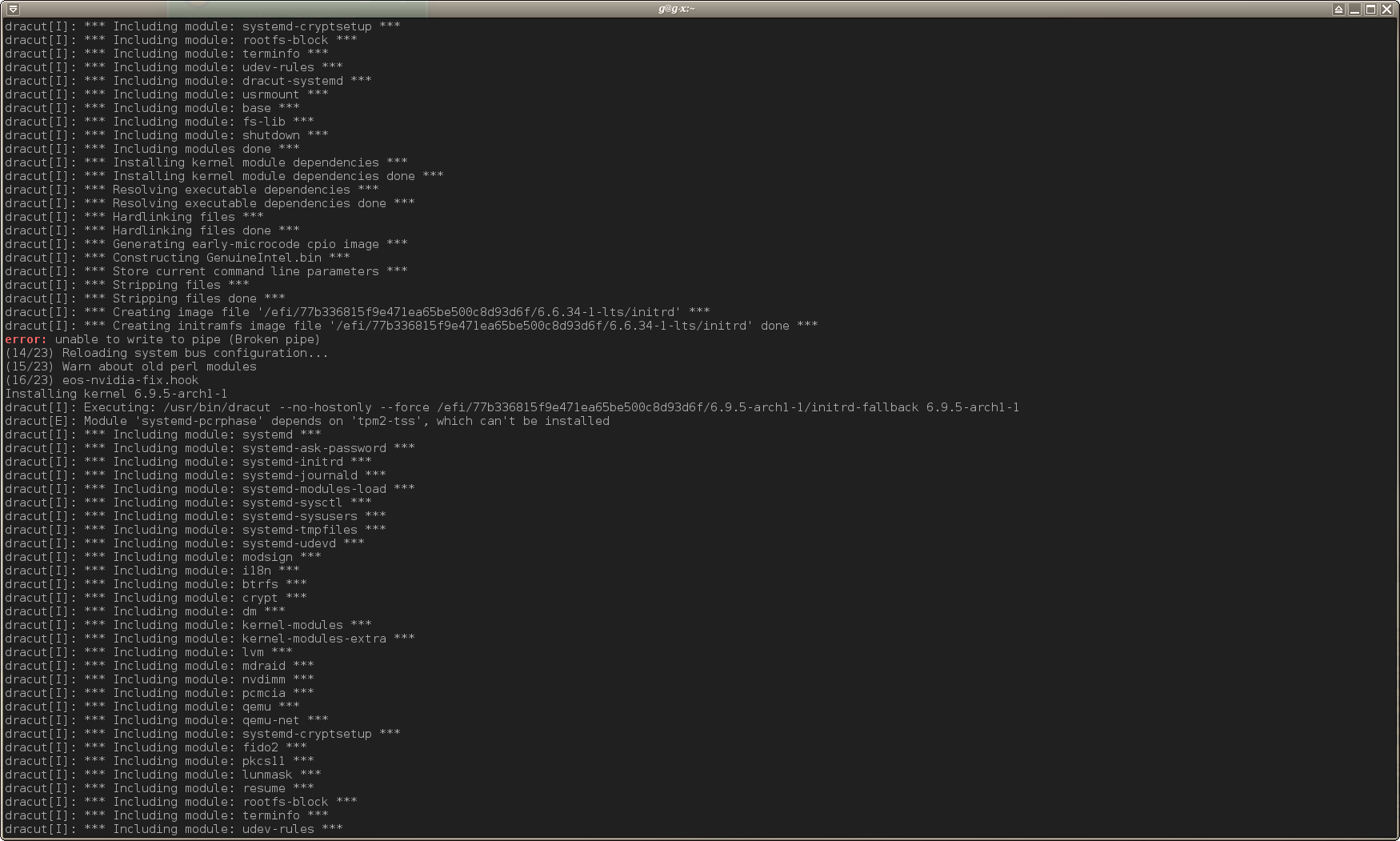Click the '(14/23) Reloading system bus configuration' line
1400x841 pixels.
pos(166,353)
